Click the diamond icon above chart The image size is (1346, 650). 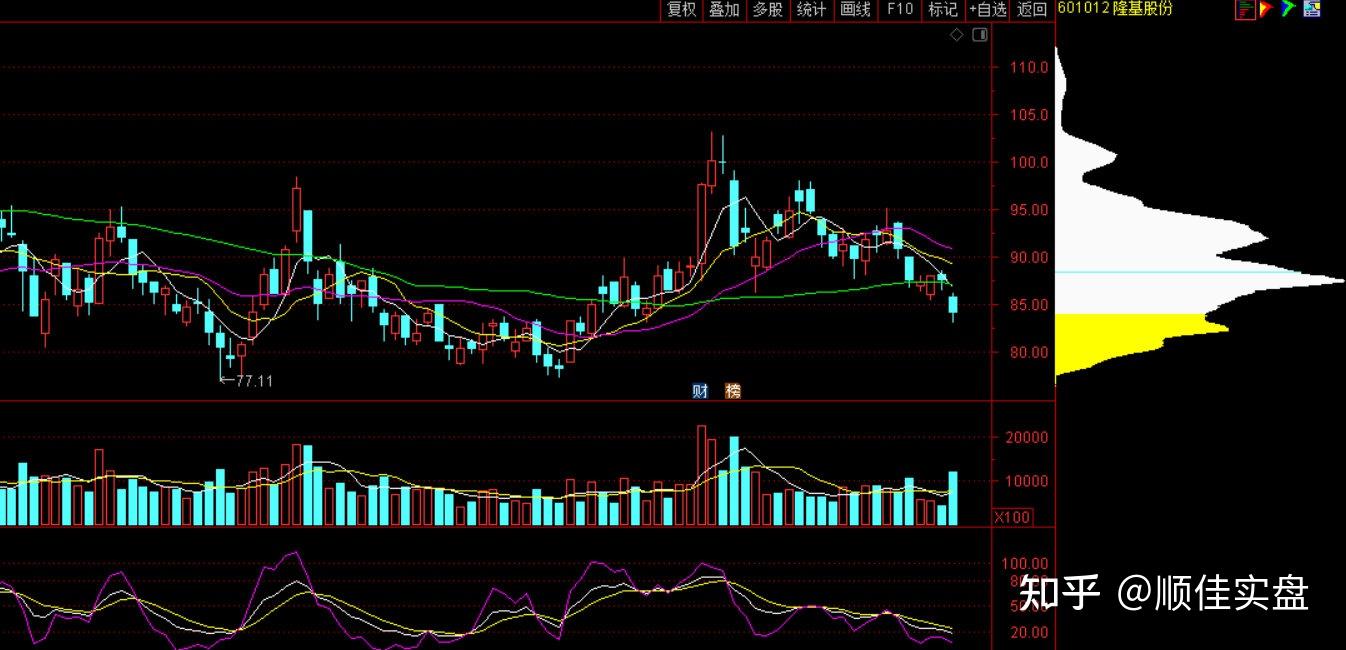pyautogui.click(x=956, y=35)
